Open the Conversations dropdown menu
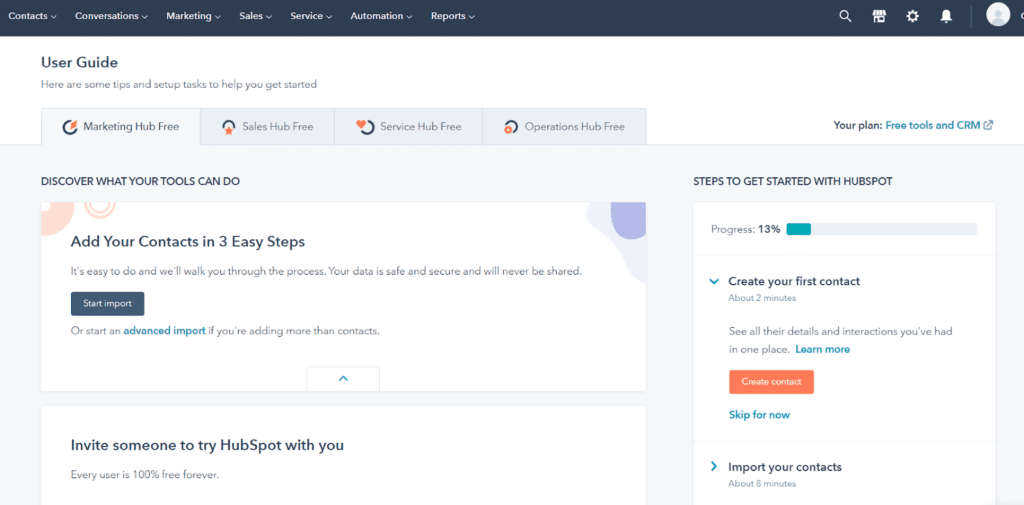 111,16
